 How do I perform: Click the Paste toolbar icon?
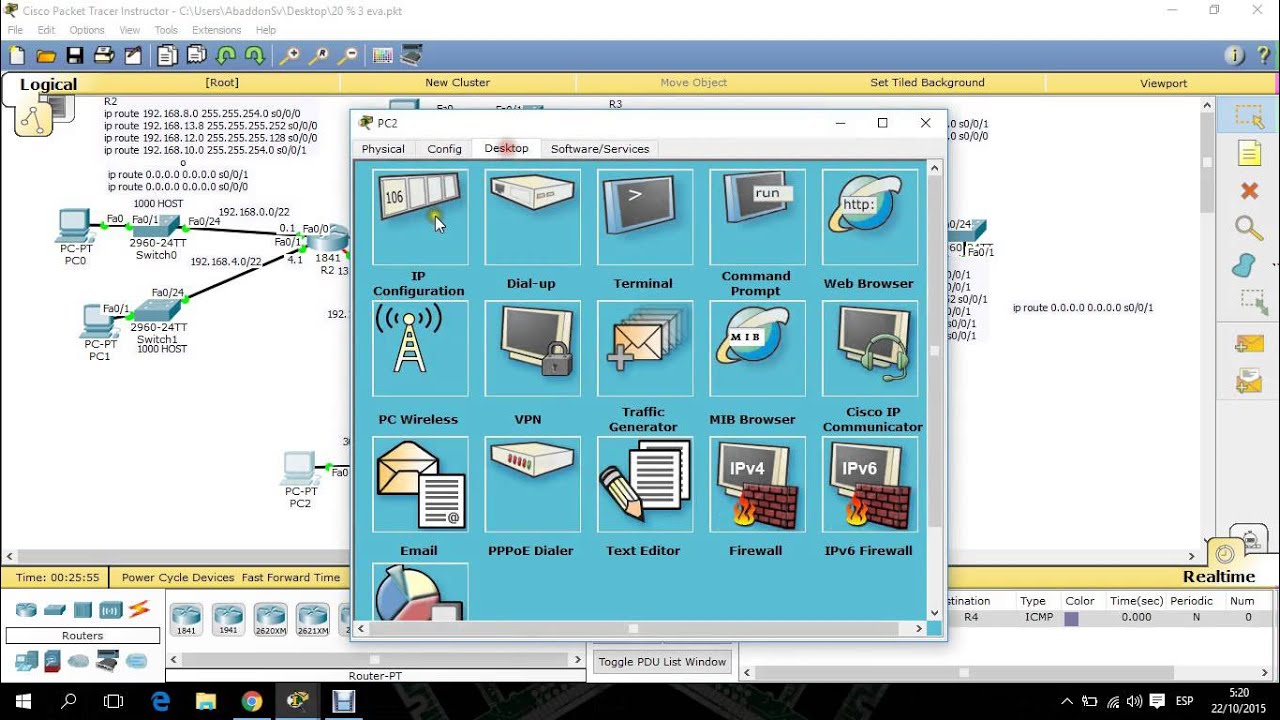[x=196, y=56]
